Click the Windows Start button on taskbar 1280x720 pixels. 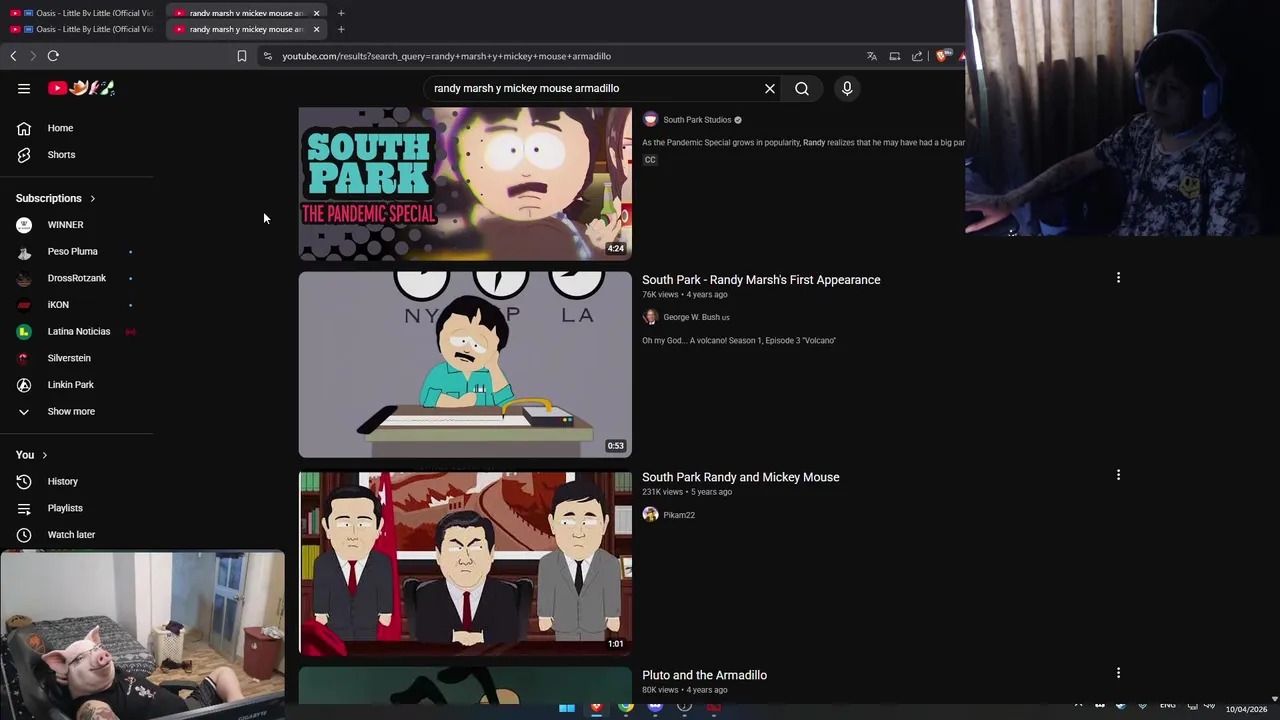coord(567,708)
